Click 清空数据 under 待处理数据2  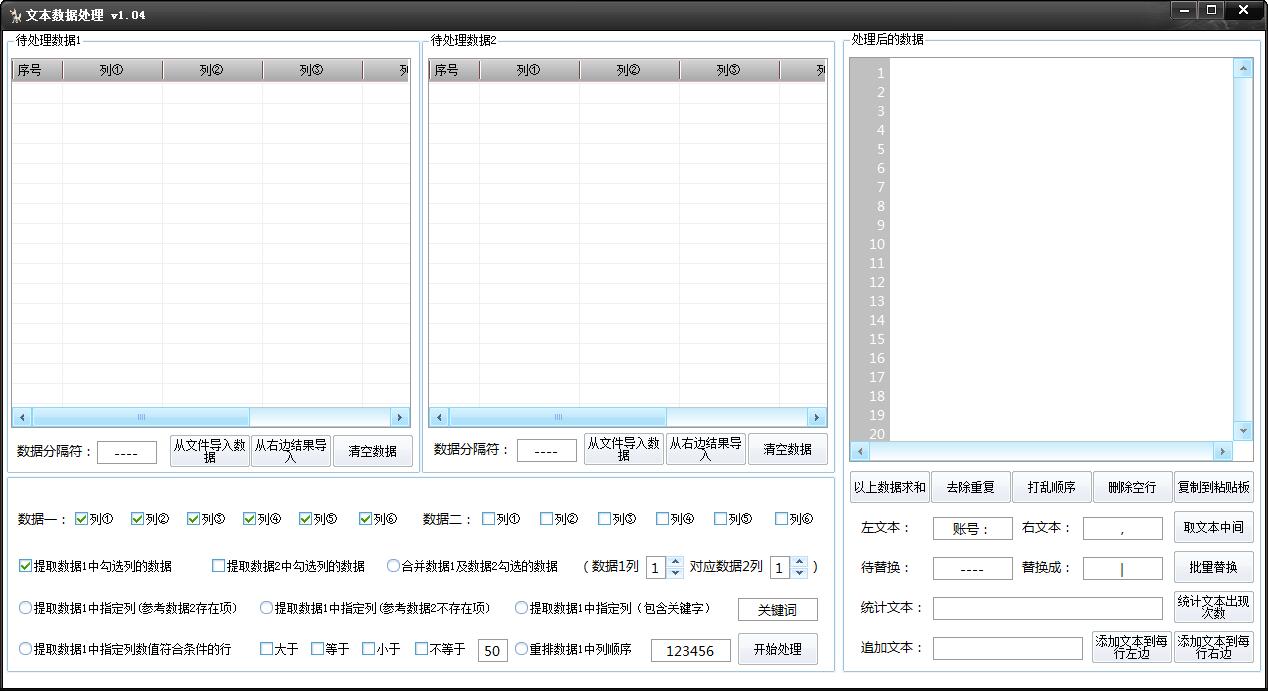coord(788,449)
